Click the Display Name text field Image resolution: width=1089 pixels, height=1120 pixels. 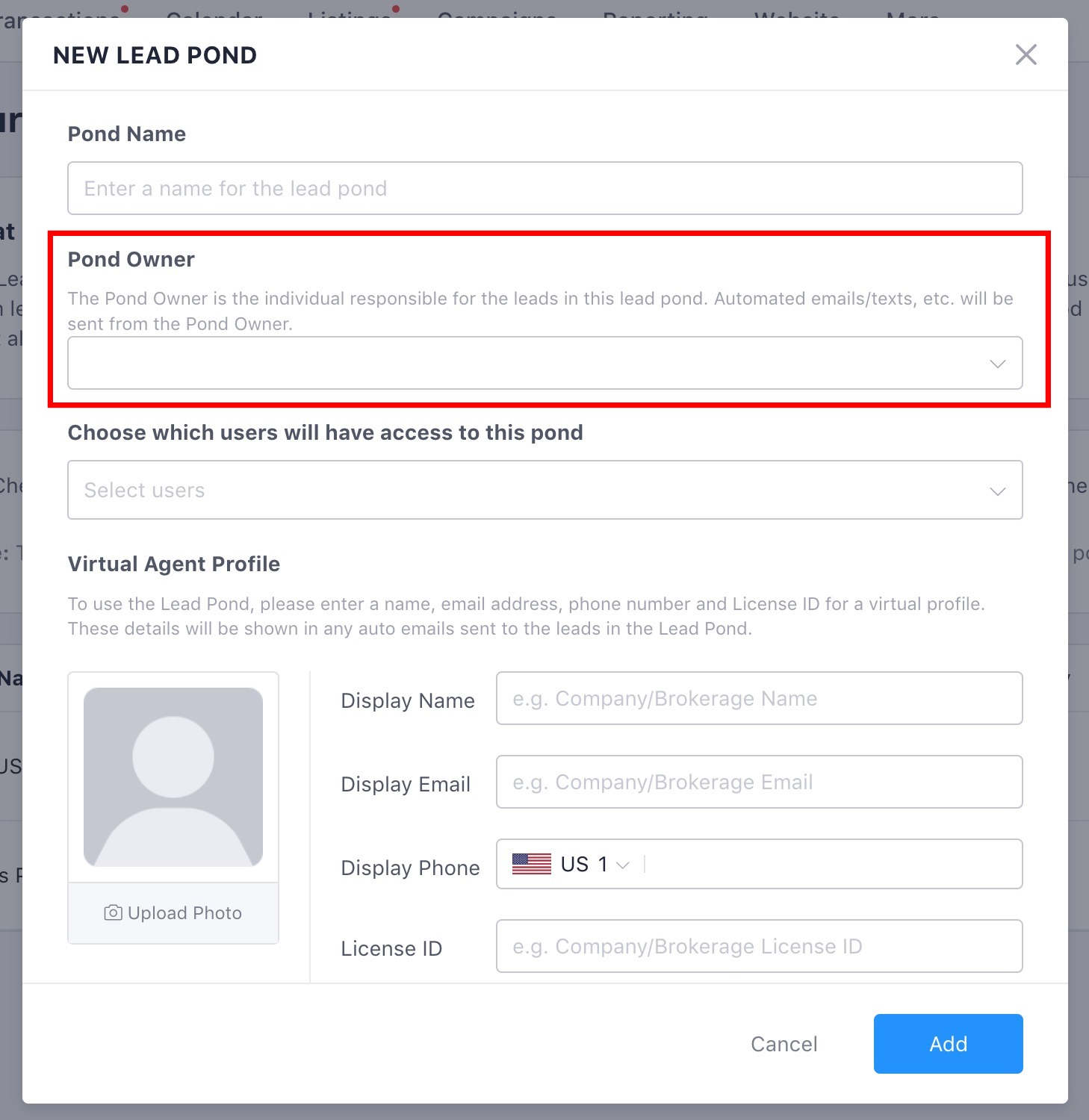[x=759, y=698]
